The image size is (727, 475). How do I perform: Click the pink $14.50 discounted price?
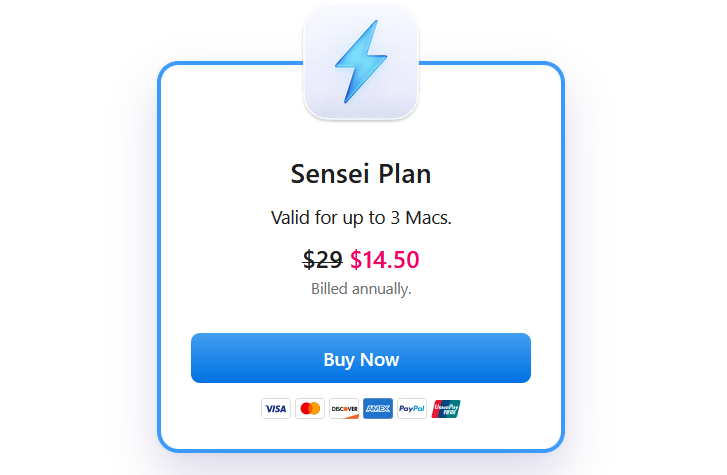[x=384, y=260]
